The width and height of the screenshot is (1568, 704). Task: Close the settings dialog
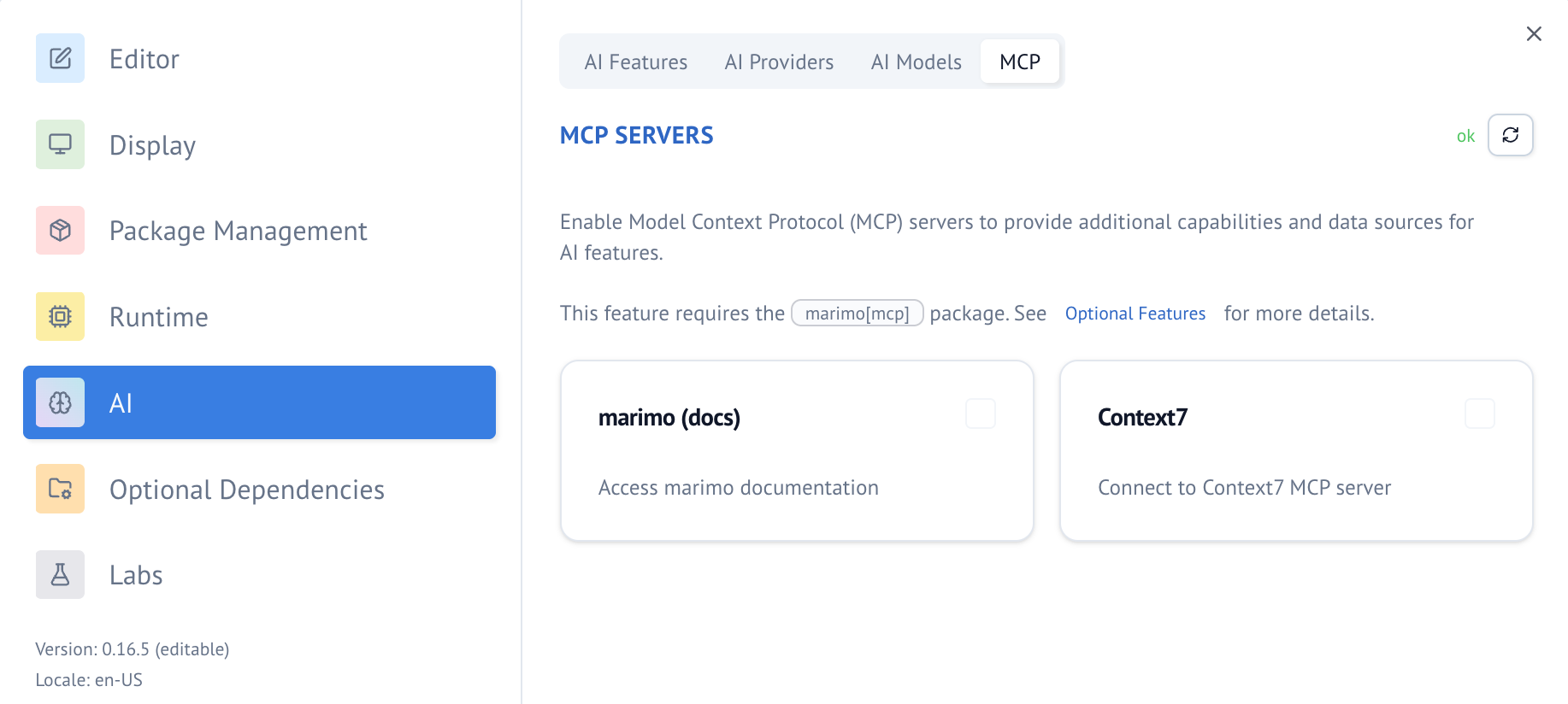[x=1534, y=33]
